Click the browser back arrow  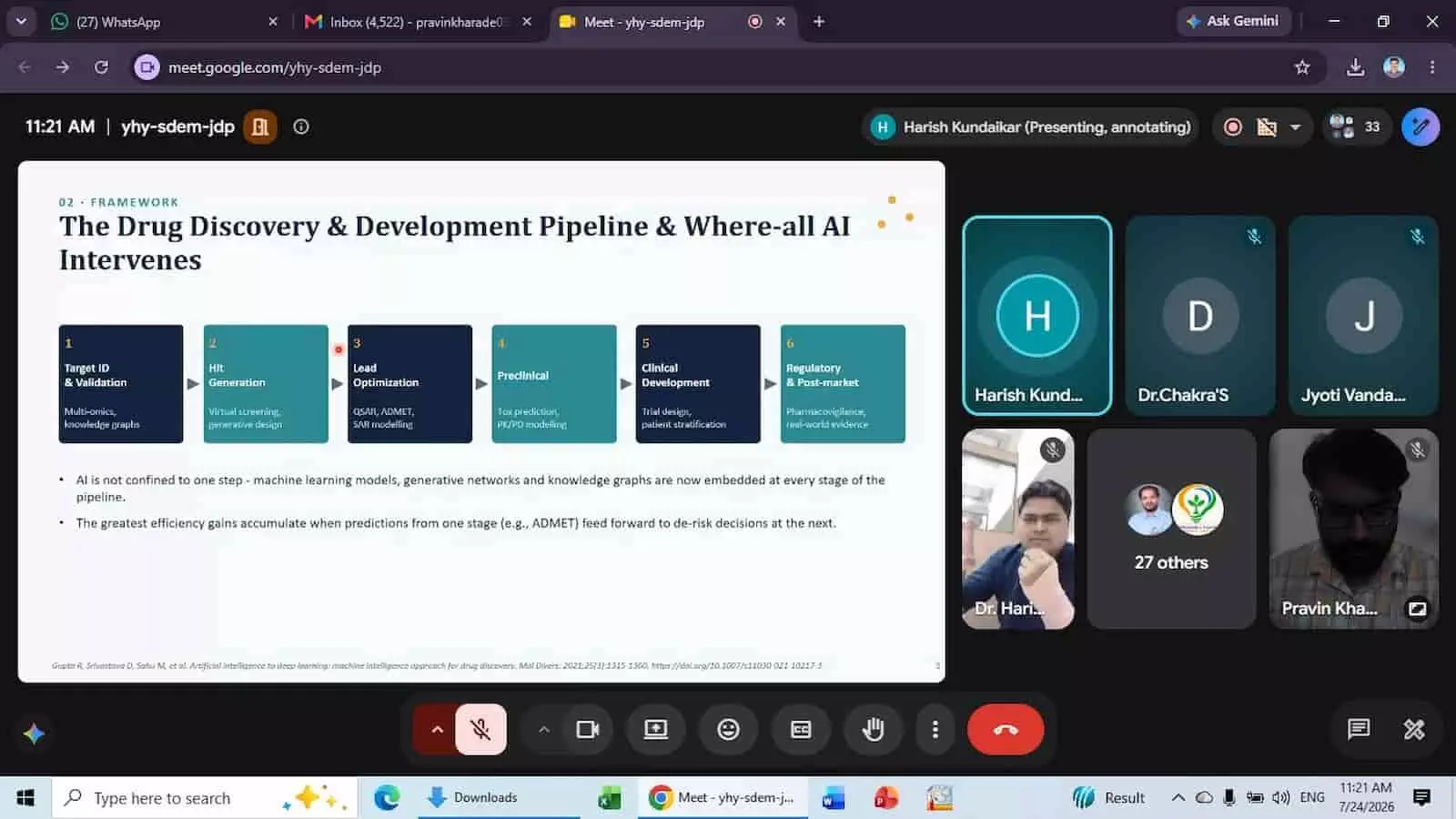(x=25, y=67)
